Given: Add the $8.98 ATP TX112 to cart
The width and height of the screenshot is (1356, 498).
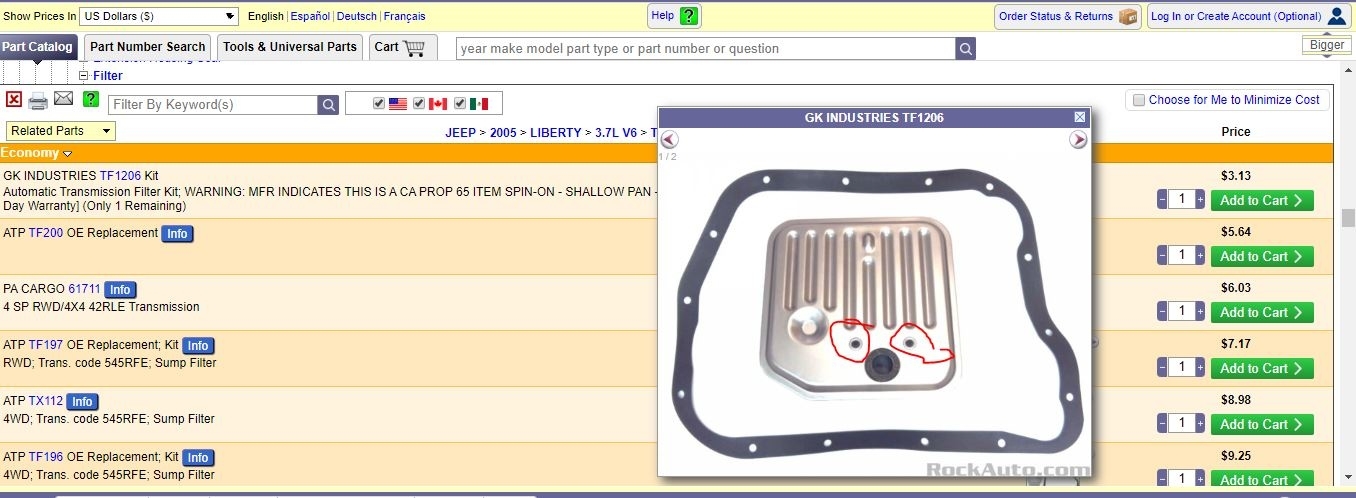Looking at the screenshot, I should pyautogui.click(x=1262, y=424).
